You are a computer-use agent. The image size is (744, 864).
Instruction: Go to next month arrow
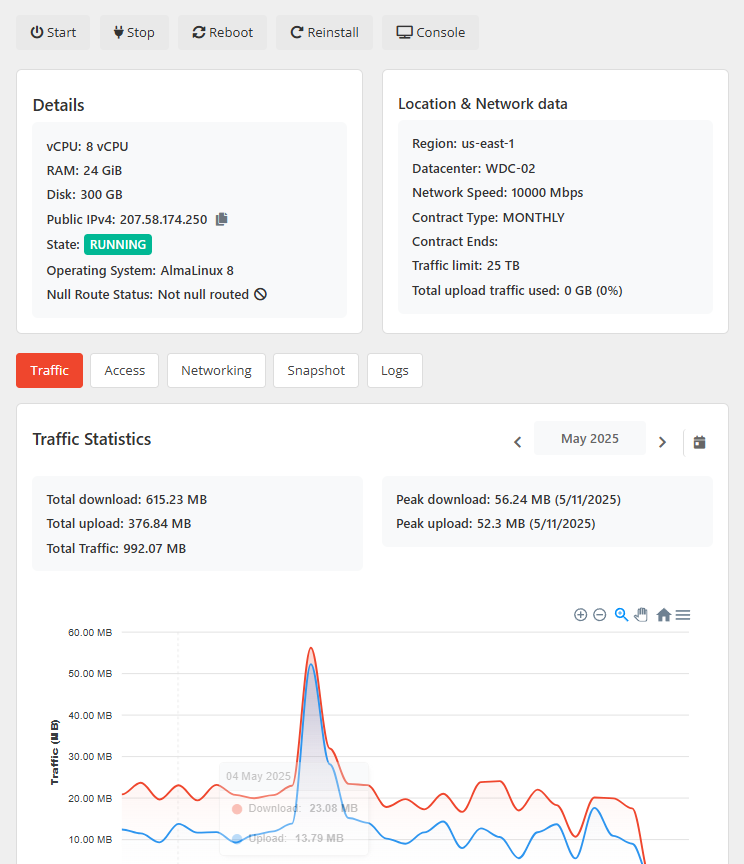point(662,442)
